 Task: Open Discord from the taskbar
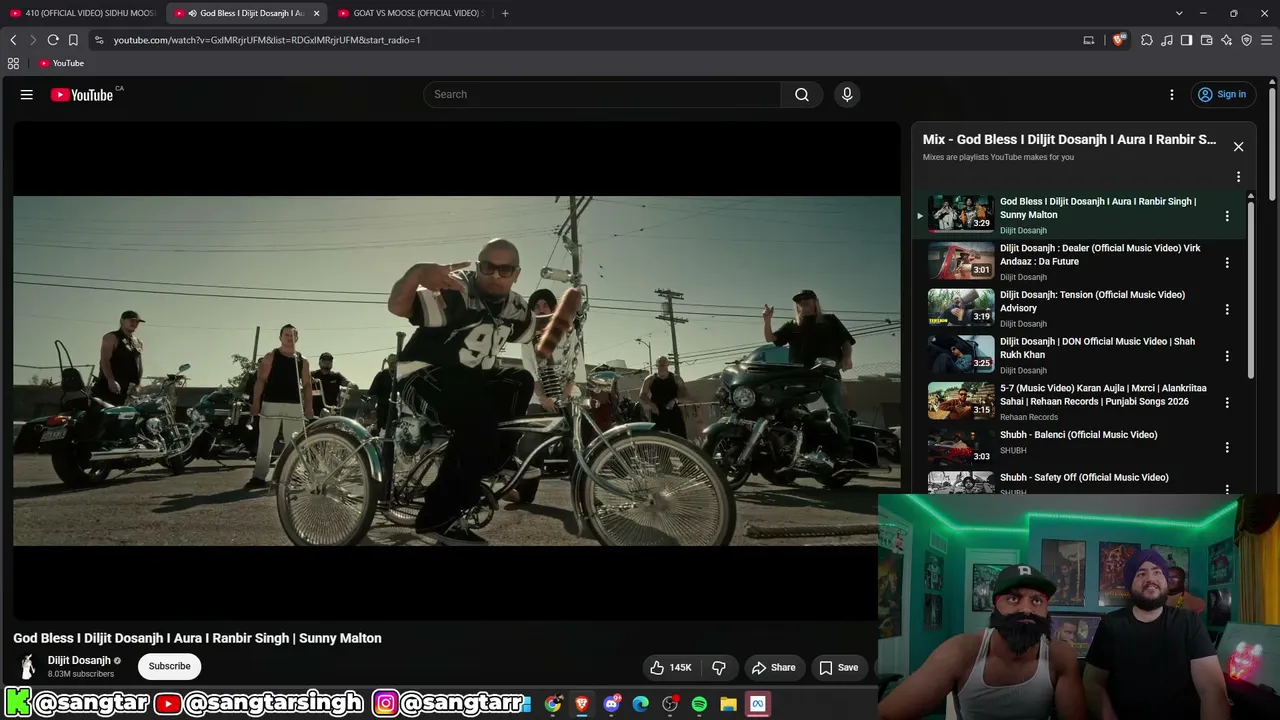[x=612, y=704]
